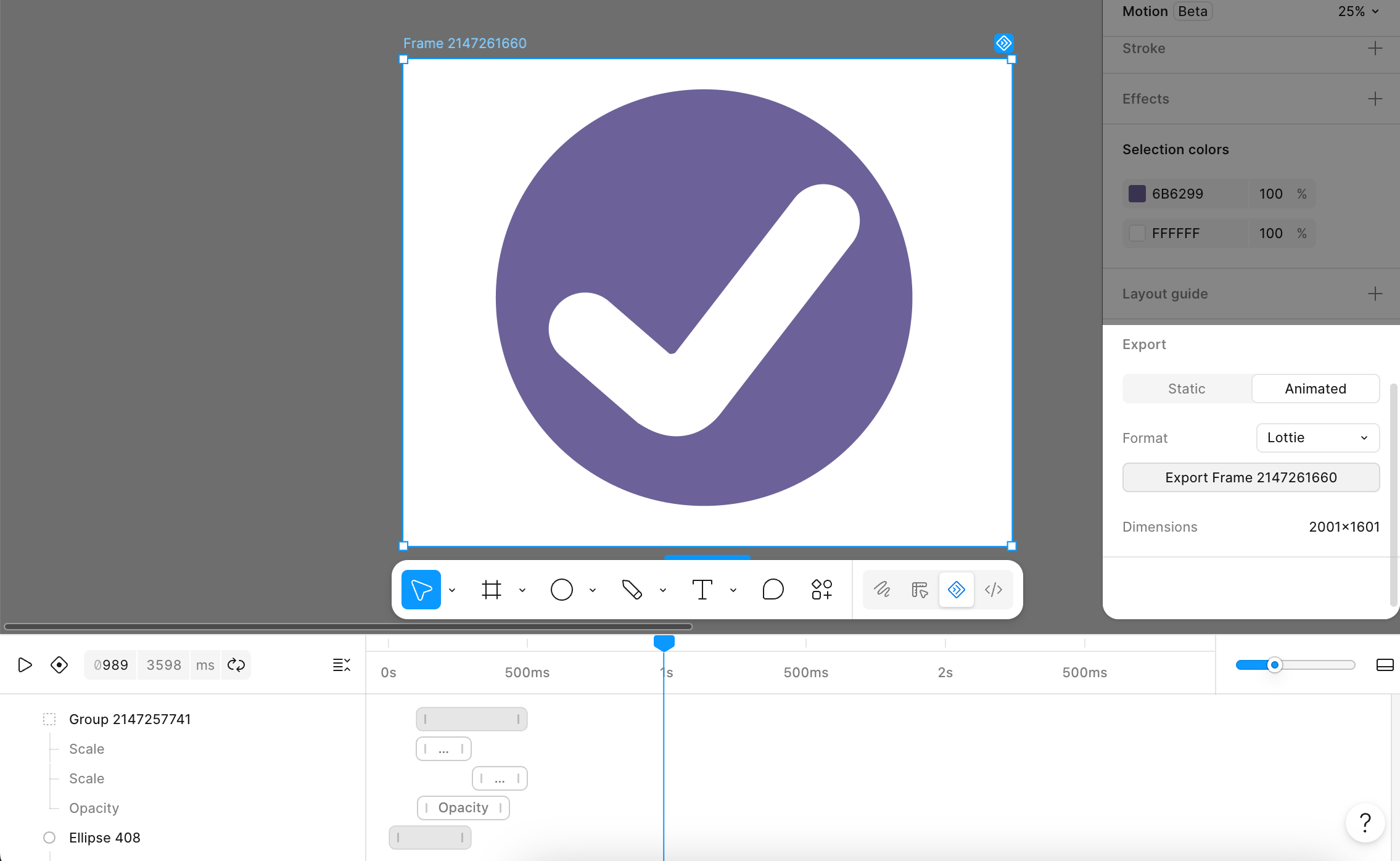Open Frame tool options dropdown
Screen dimensions: 1400x861
(522, 590)
